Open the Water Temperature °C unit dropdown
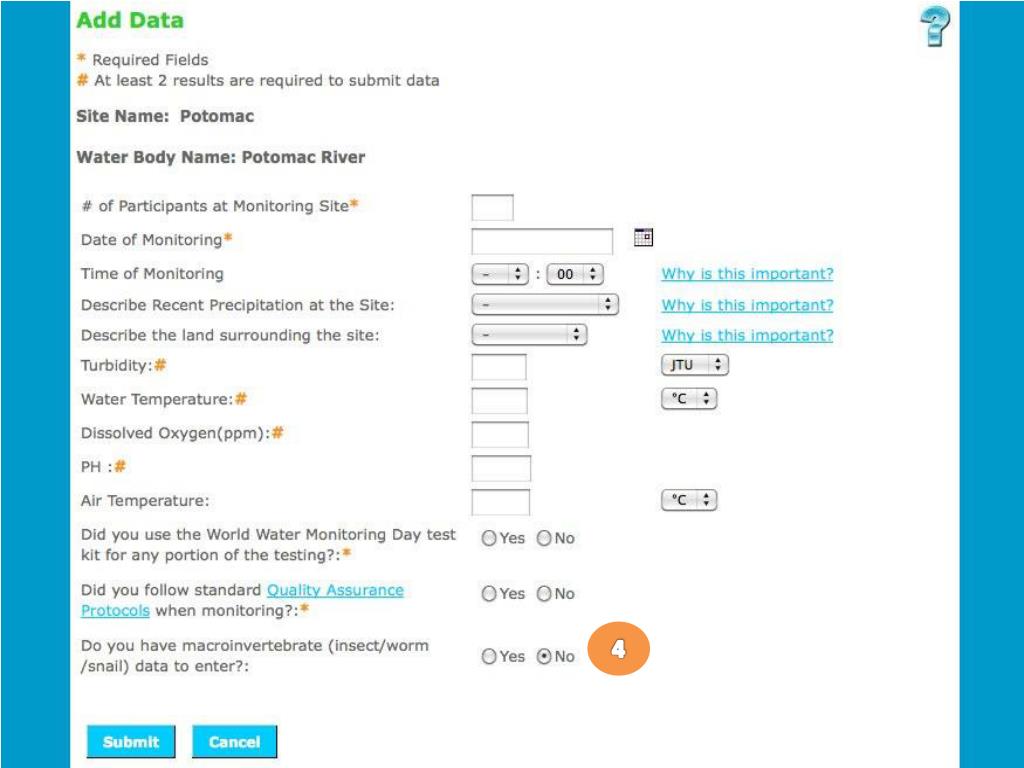Screen dimensions: 1024x768 689,398
